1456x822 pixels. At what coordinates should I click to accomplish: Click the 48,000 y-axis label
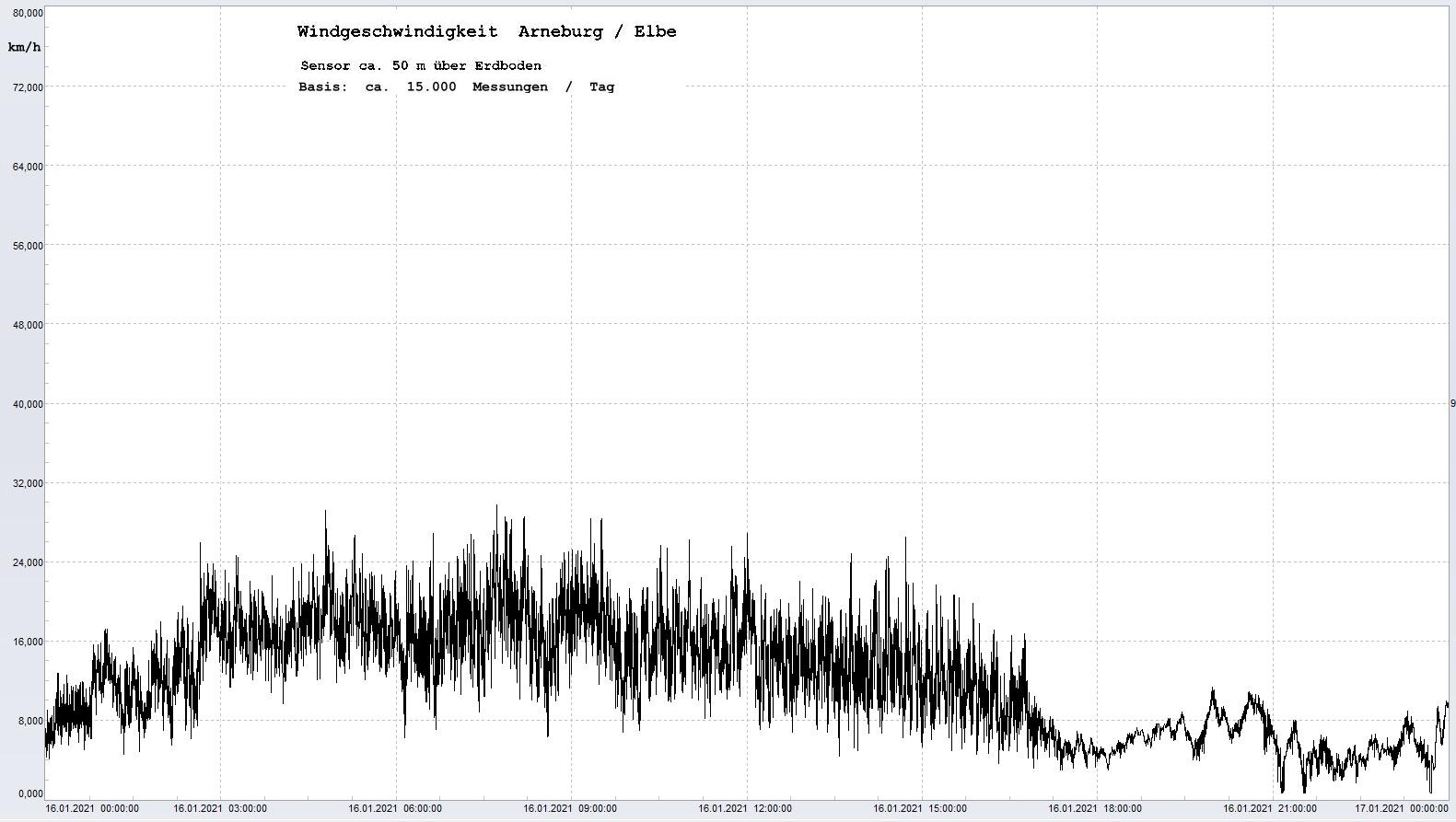point(28,325)
